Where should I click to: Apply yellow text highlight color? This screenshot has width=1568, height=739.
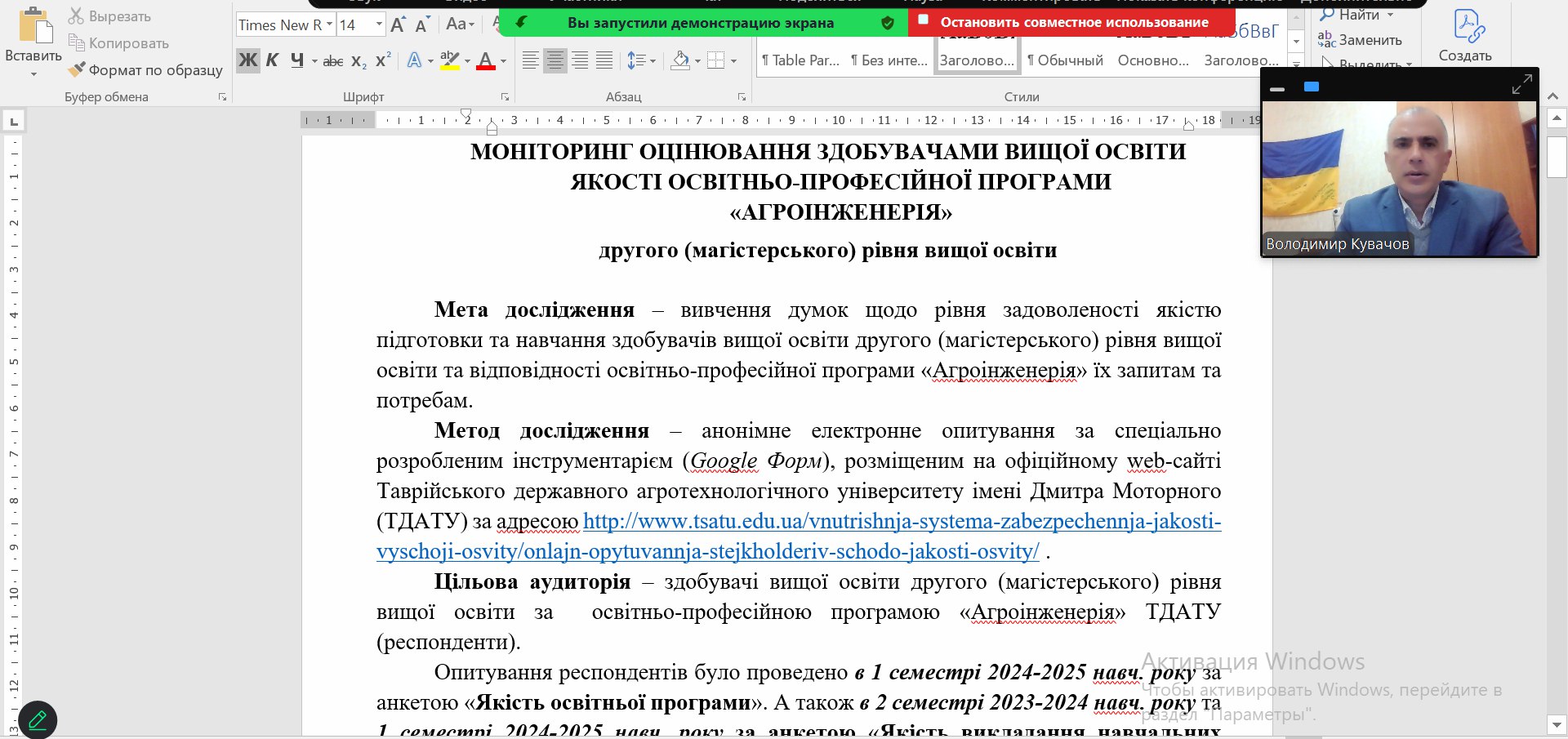(449, 60)
